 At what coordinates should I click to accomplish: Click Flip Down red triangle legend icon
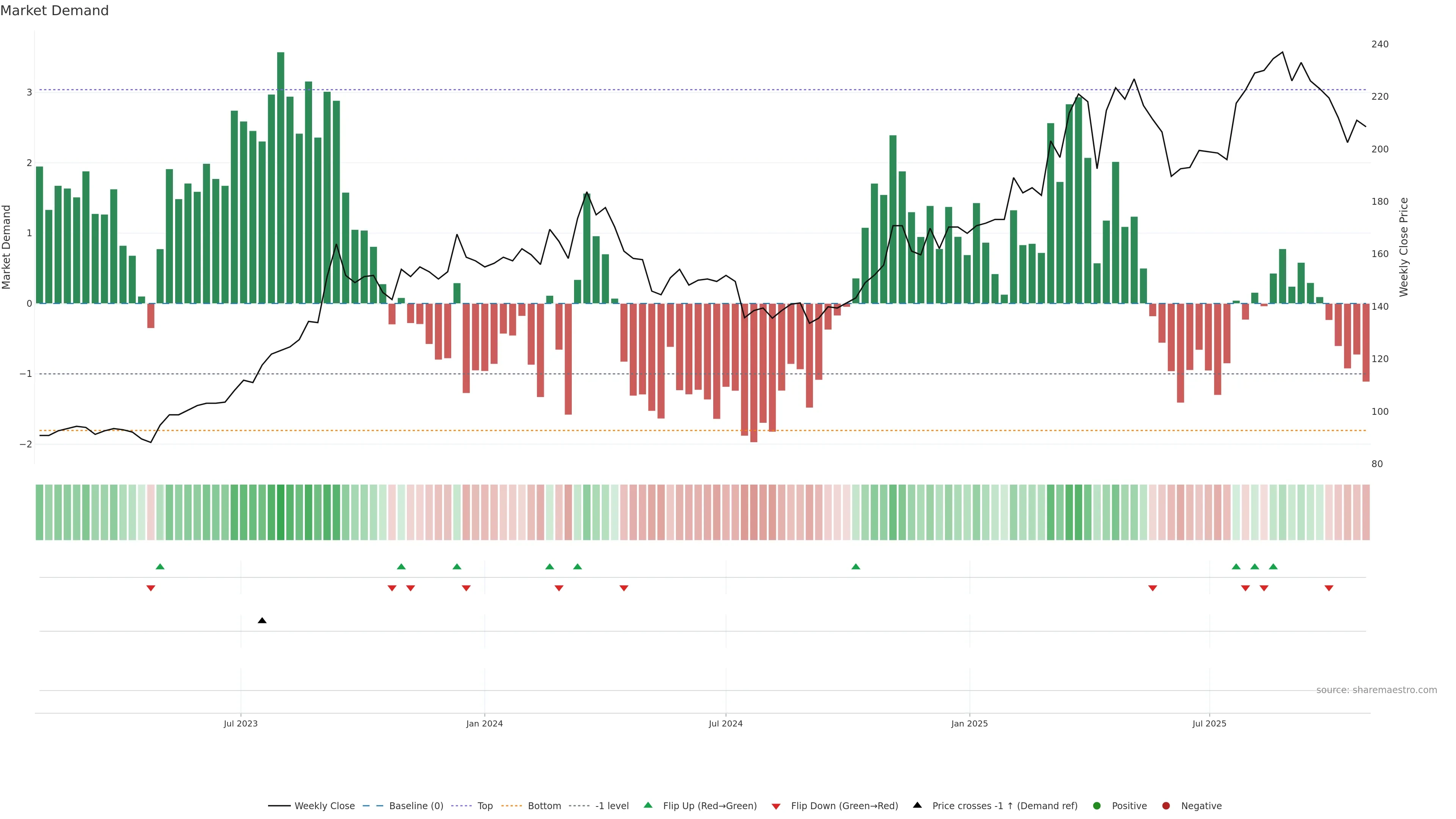pos(776,806)
